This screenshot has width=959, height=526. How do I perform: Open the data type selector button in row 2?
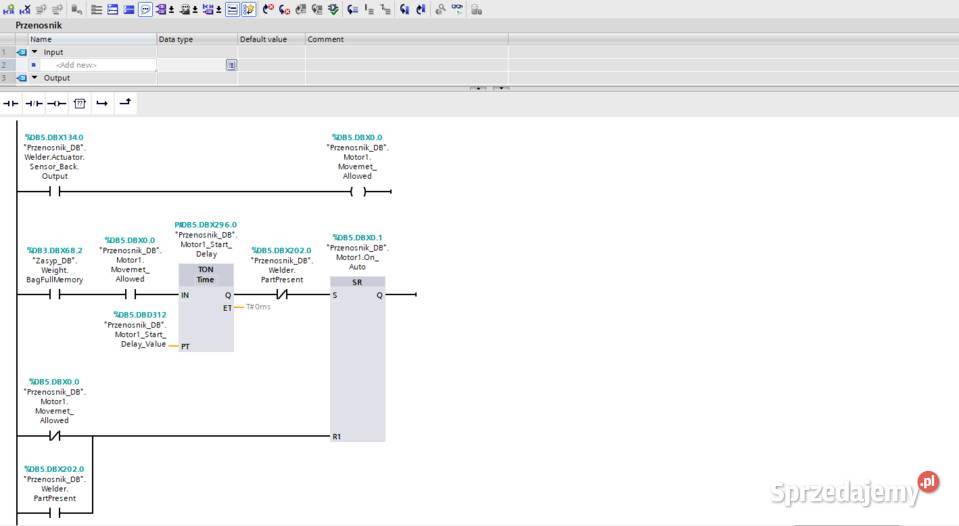(x=231, y=65)
